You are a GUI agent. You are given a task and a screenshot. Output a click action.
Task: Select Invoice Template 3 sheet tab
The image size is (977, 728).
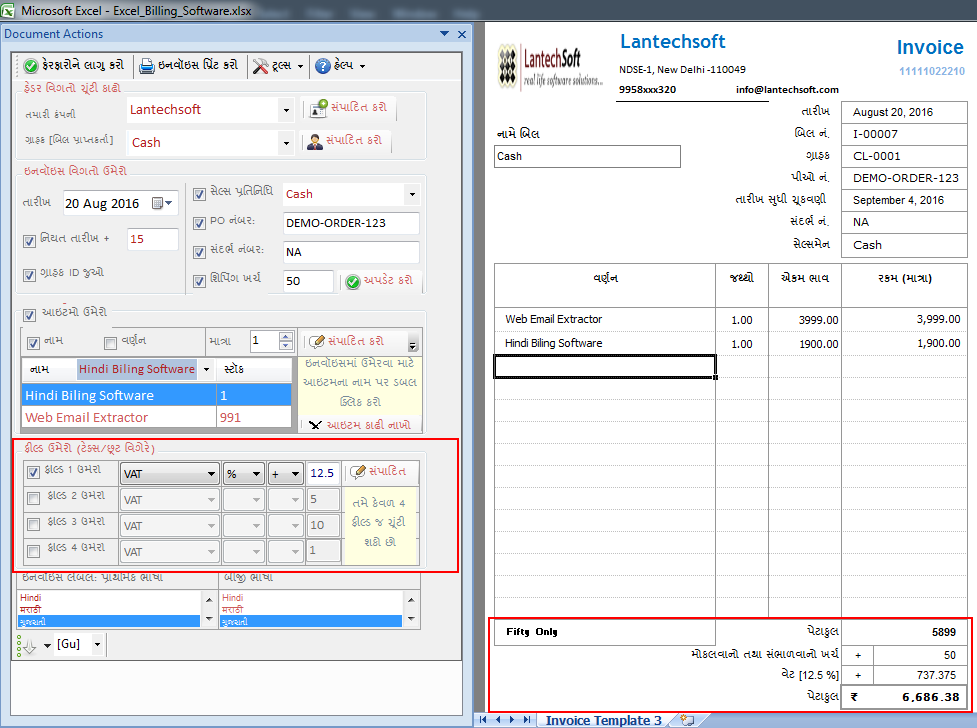pos(603,720)
